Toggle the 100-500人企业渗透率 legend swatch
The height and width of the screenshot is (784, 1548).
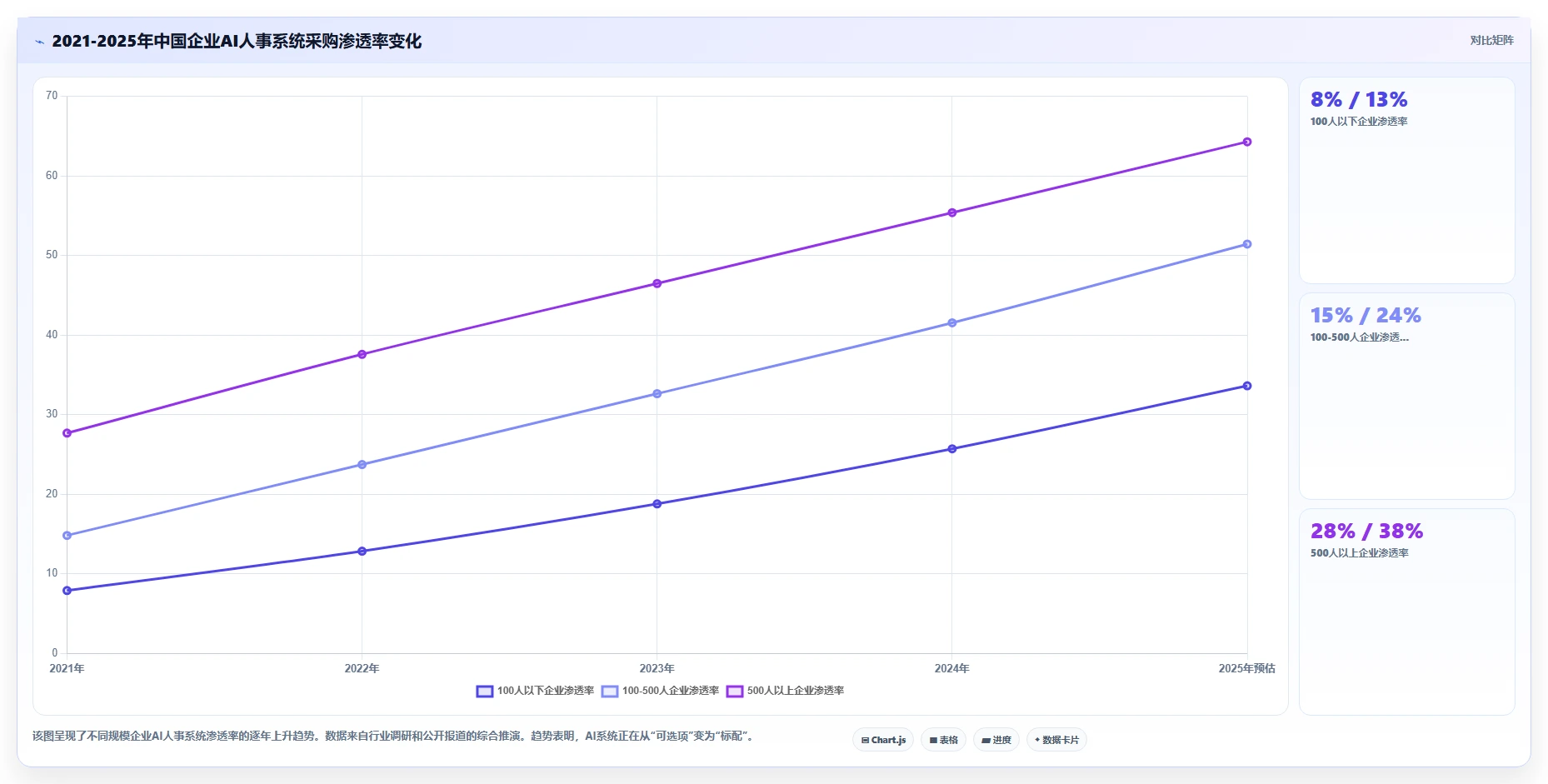(610, 691)
